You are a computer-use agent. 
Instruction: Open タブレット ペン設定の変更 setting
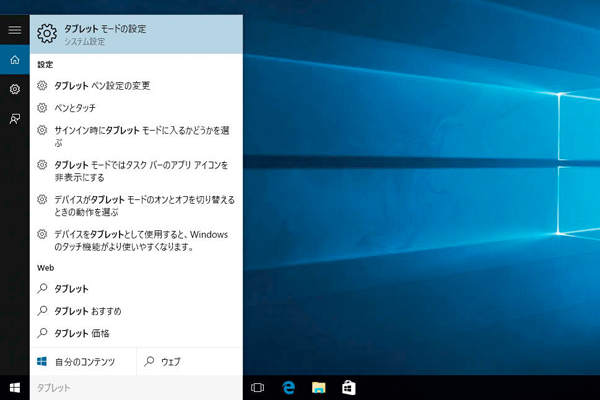tap(136, 86)
